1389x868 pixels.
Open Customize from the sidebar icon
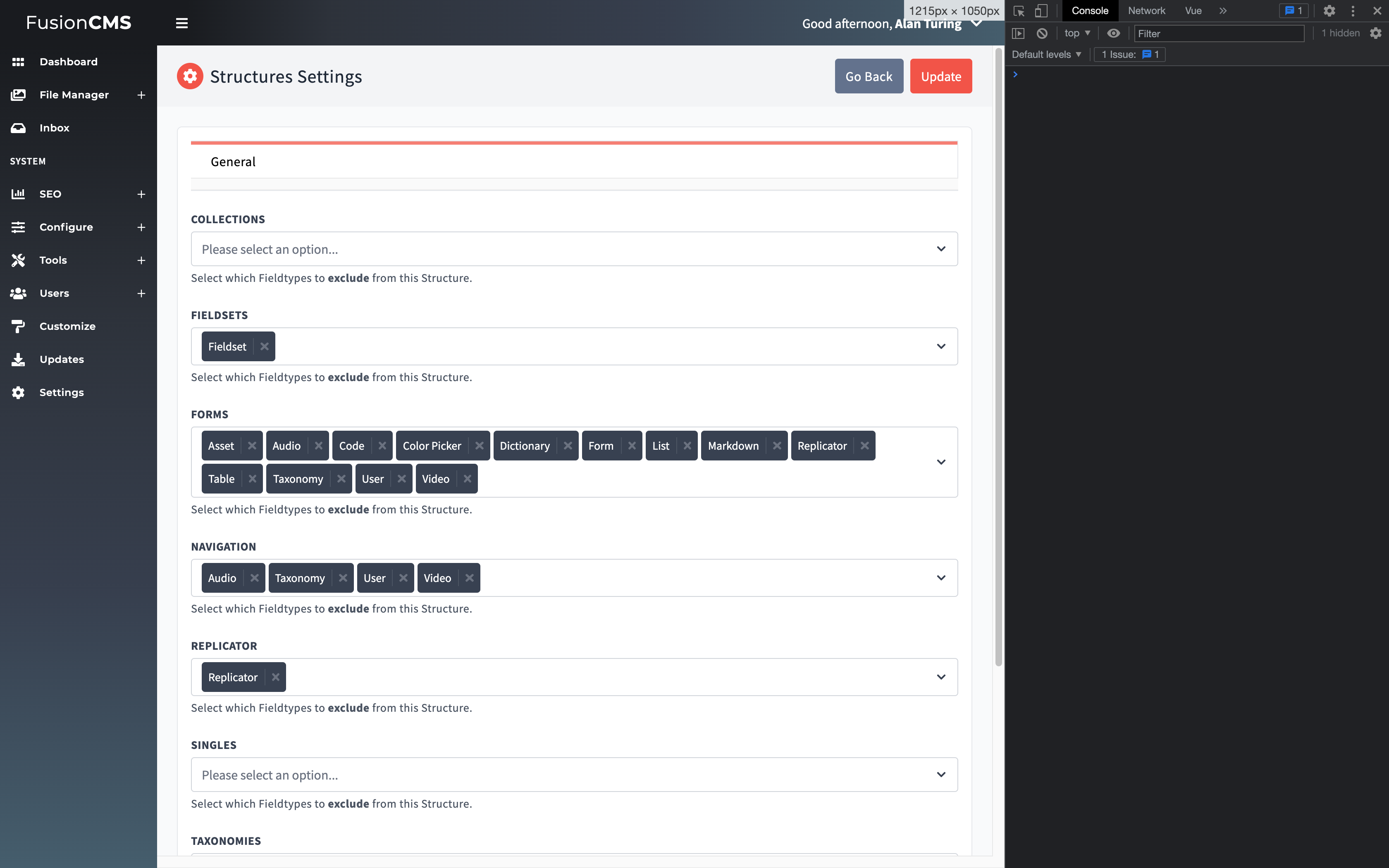18,326
